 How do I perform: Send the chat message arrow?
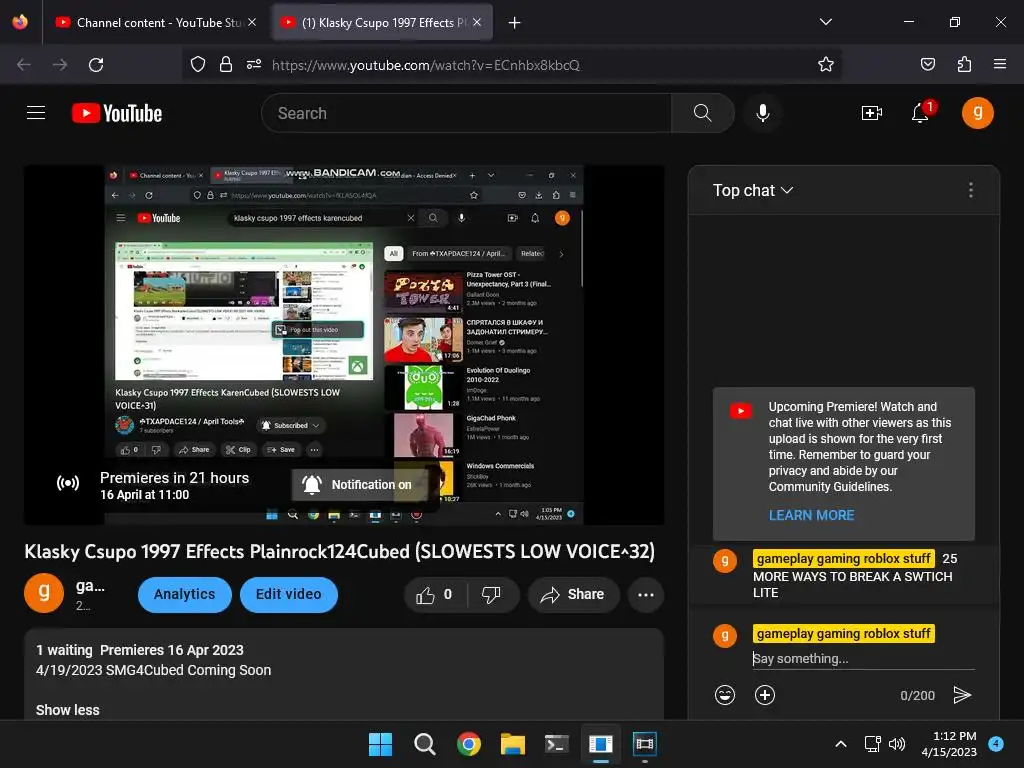962,695
